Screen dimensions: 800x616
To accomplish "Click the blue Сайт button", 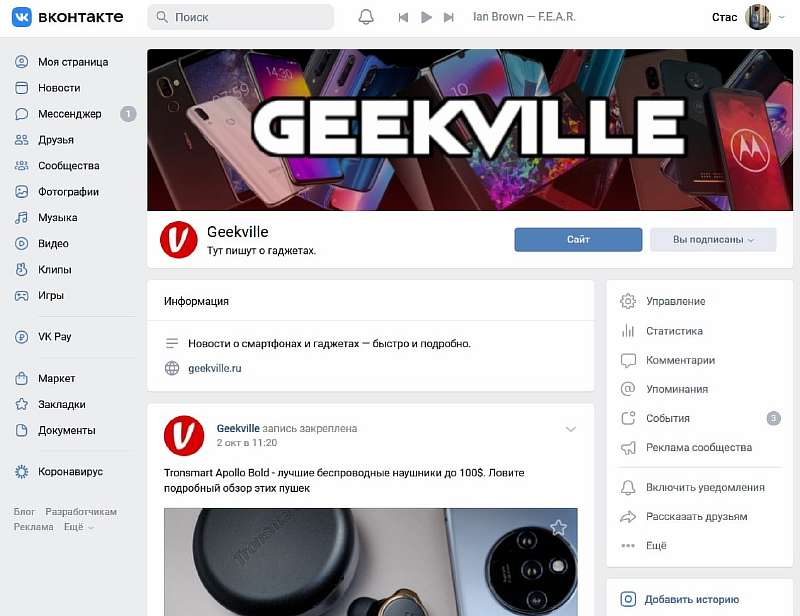I will 578,239.
